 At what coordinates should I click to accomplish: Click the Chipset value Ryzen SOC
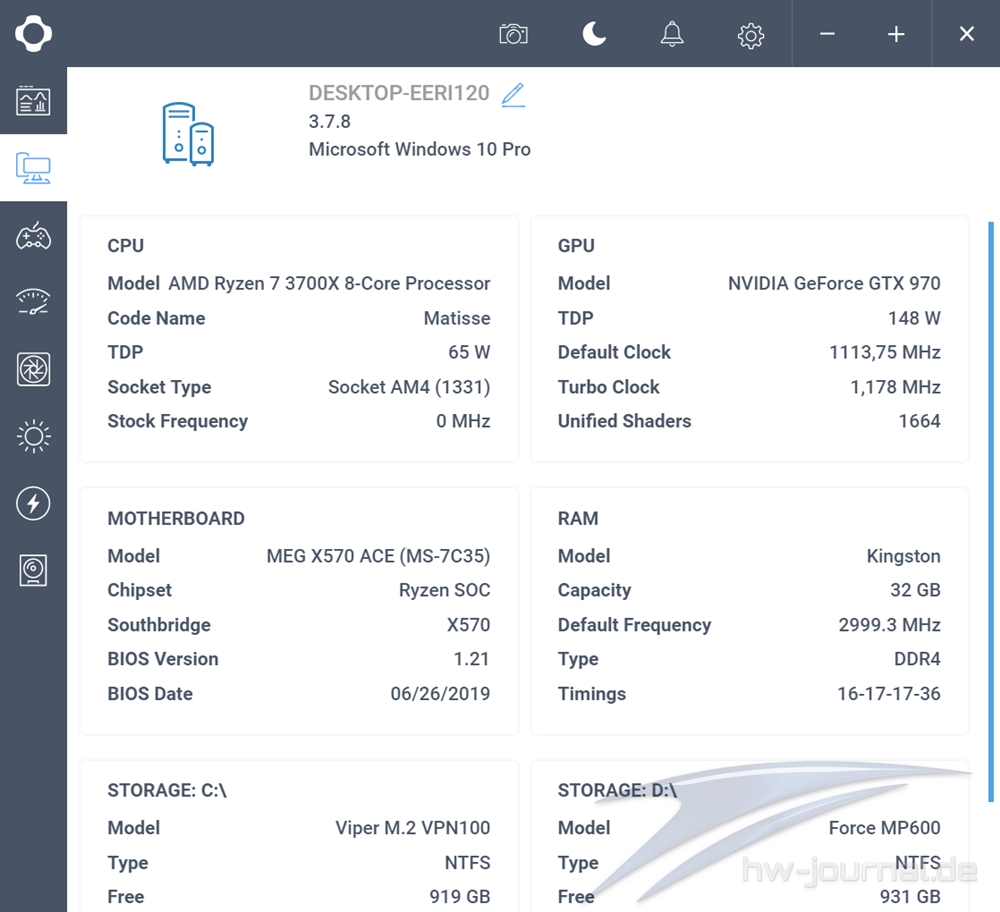445,590
